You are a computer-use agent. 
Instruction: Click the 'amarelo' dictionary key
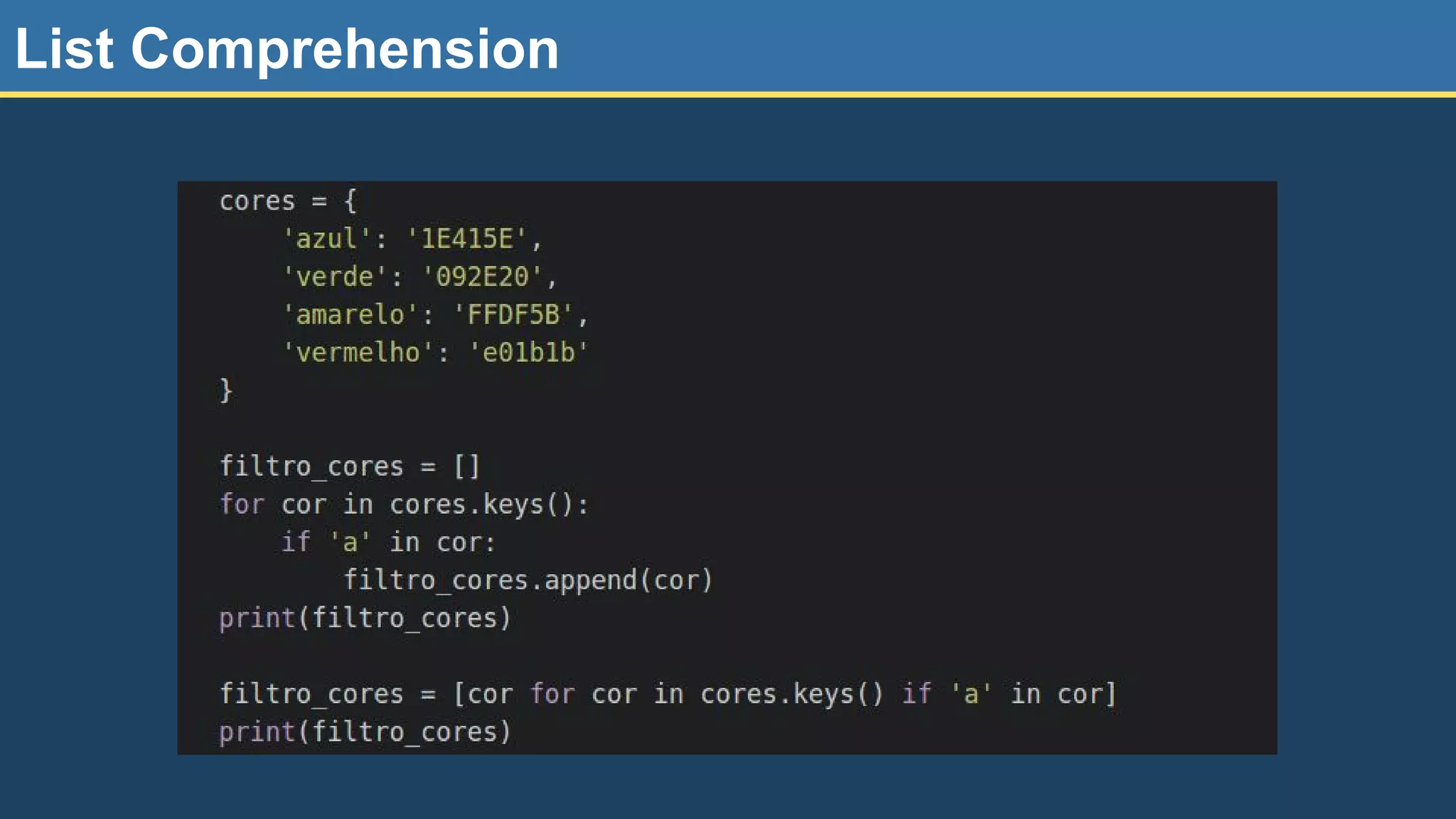pyautogui.click(x=350, y=314)
